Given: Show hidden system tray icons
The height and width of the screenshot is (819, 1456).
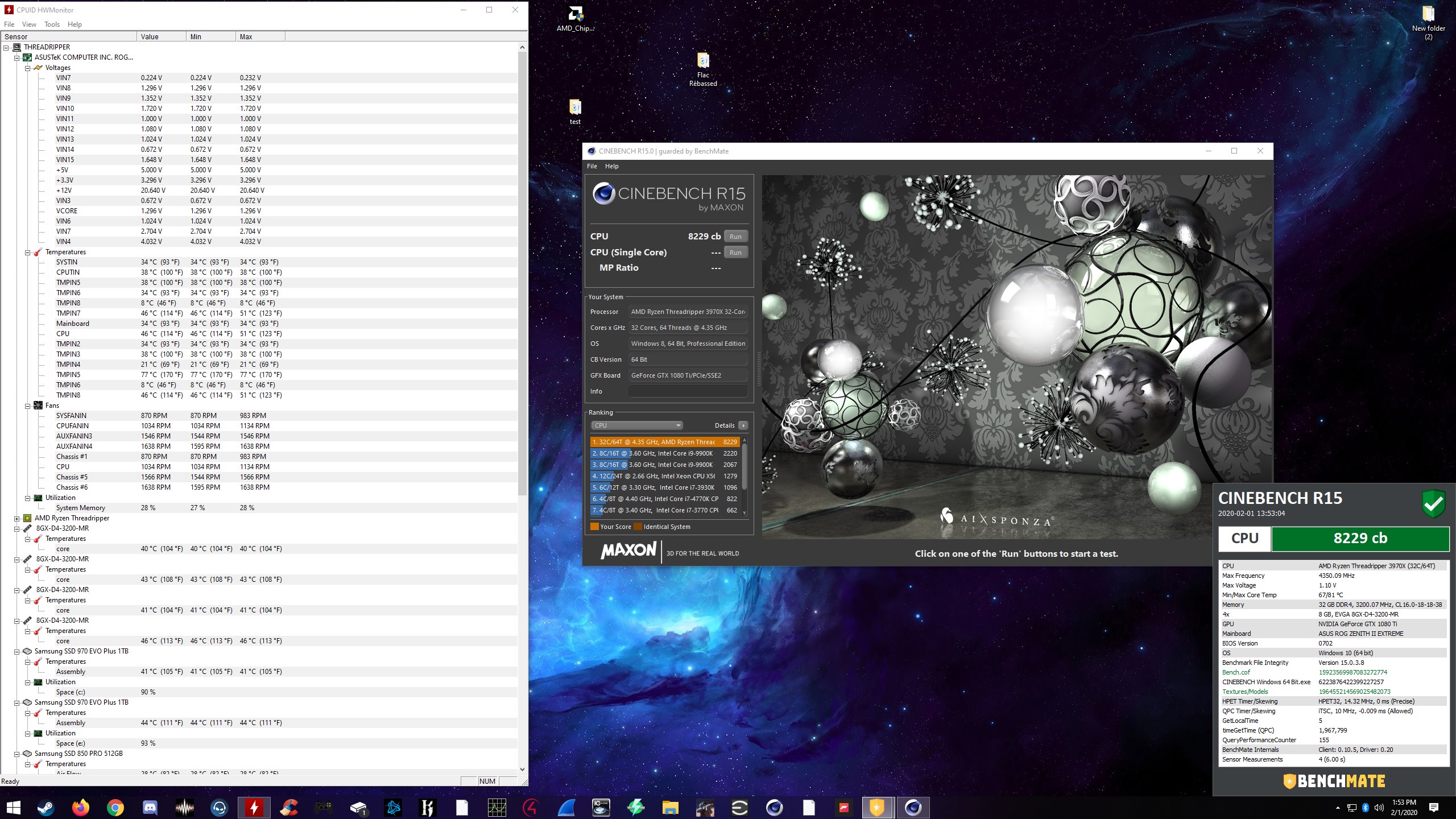Looking at the screenshot, I should pos(1338,808).
